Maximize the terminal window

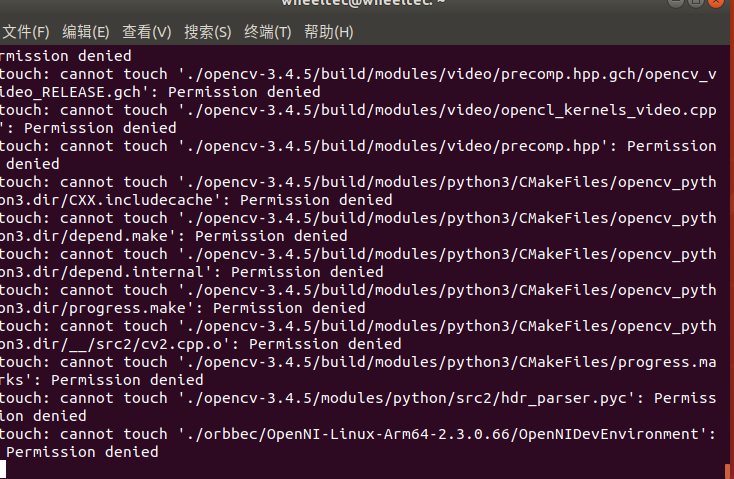[696, 2]
